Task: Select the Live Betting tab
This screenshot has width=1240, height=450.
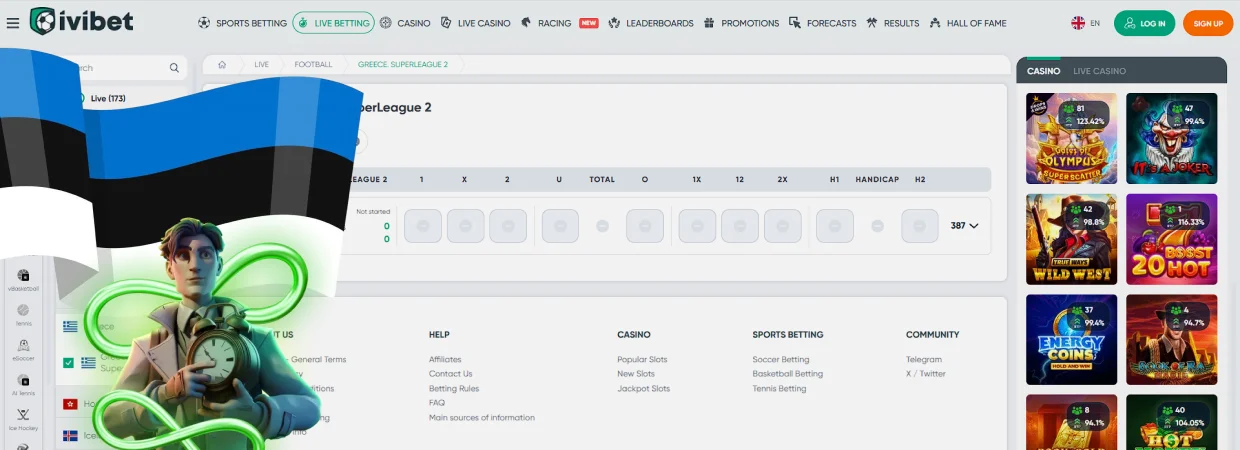Action: click(x=333, y=23)
